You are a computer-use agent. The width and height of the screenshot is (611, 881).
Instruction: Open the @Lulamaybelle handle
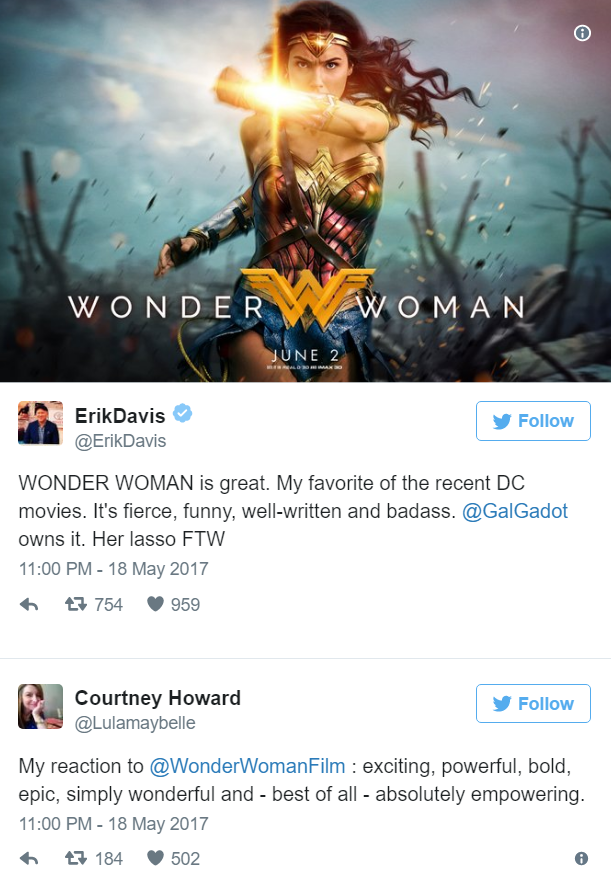[135, 723]
